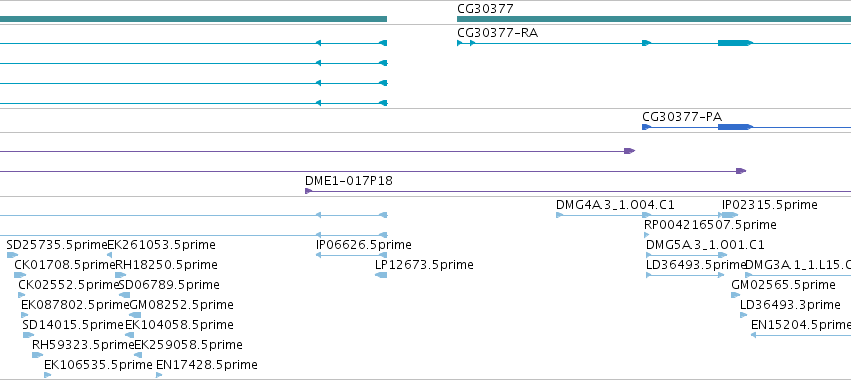Select the DMG5A.3_1.O01.C1 feature line
851x380 pixels.
(x=687, y=255)
